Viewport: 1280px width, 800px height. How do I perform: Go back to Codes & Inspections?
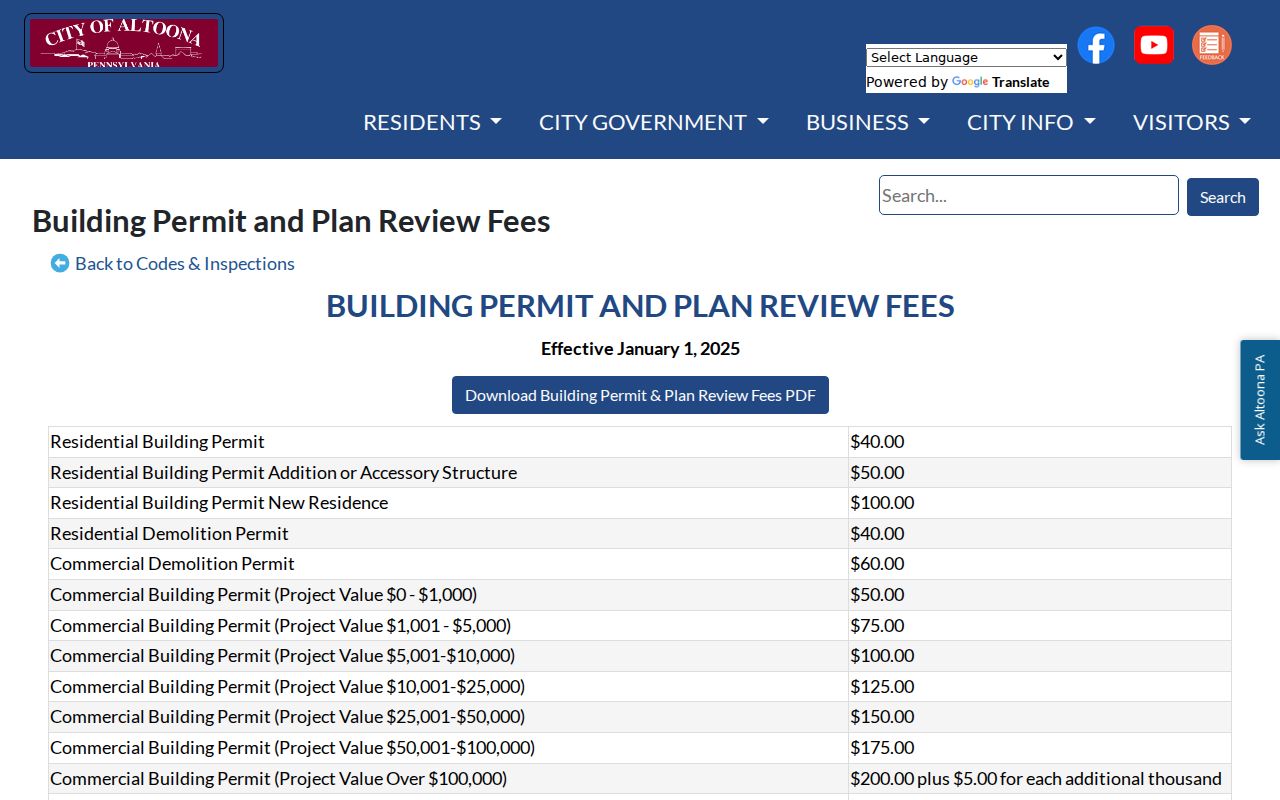tap(185, 264)
